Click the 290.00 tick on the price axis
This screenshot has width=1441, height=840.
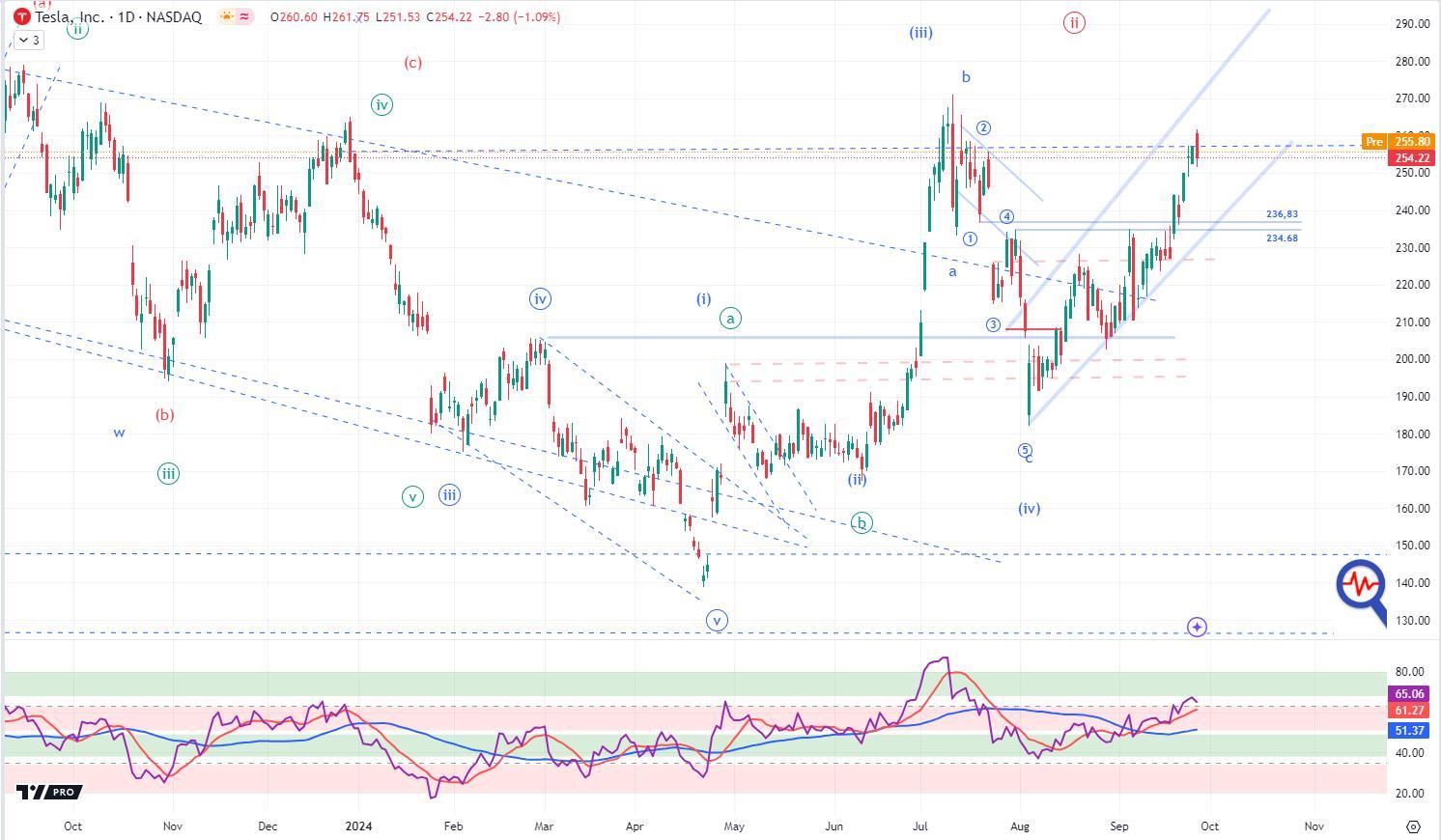click(x=1412, y=23)
